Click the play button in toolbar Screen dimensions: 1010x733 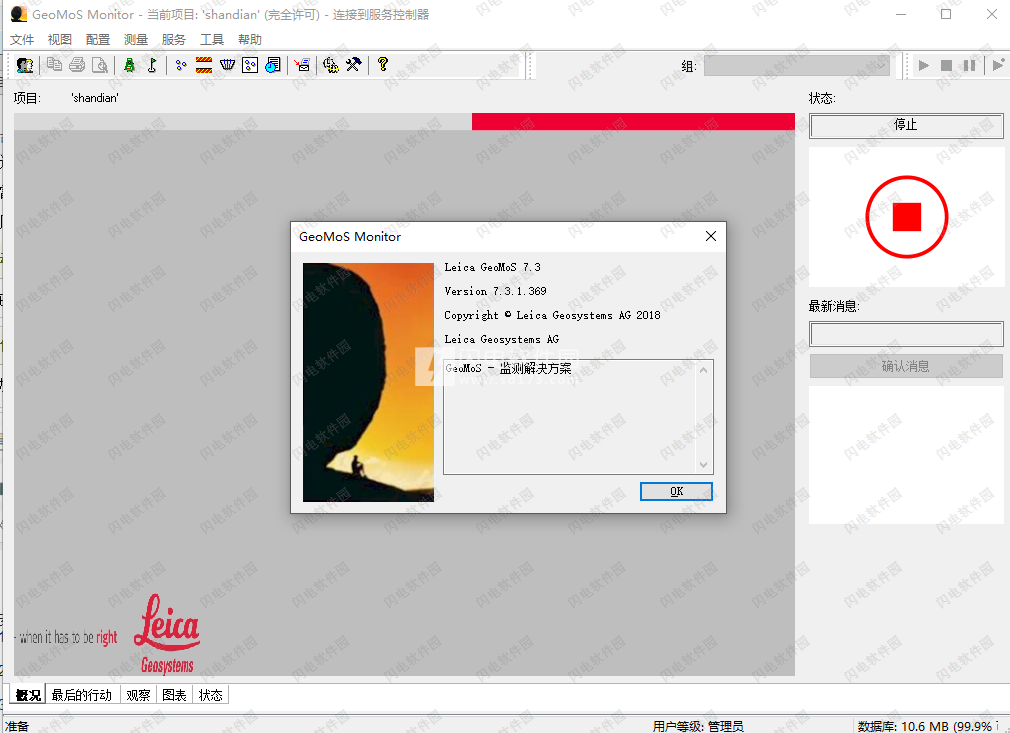point(923,65)
